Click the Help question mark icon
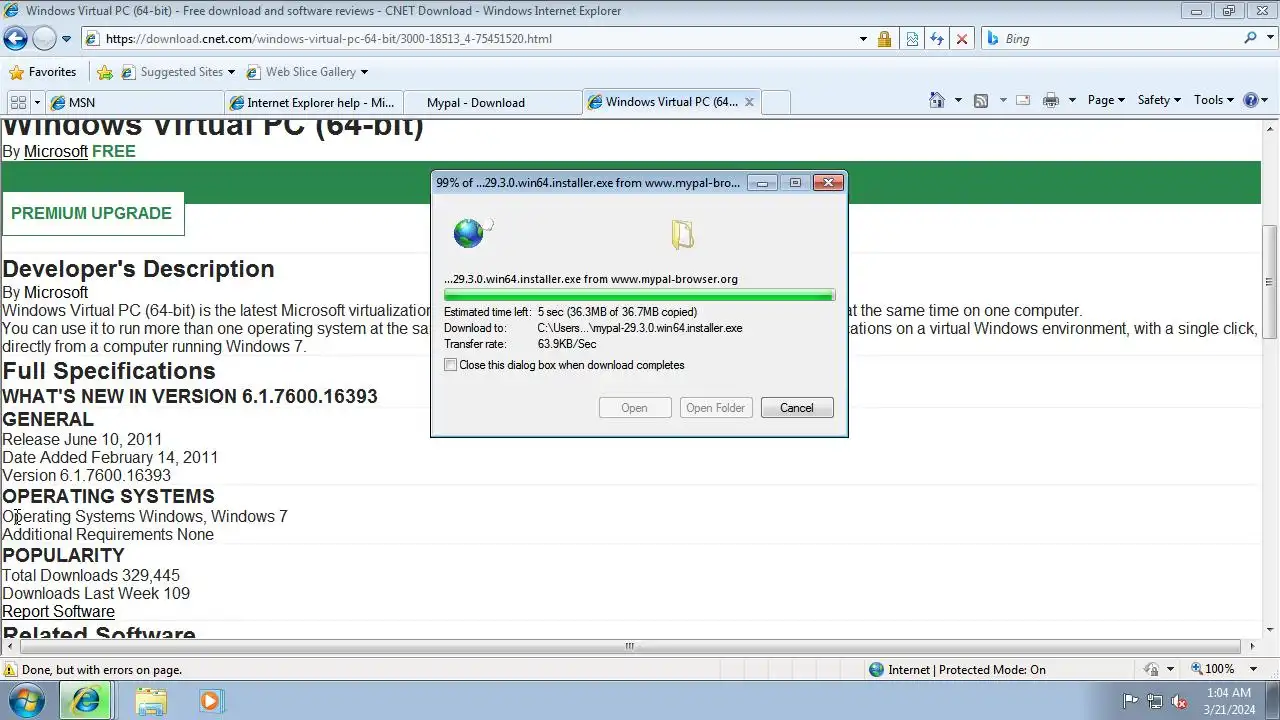The image size is (1280, 720). pyautogui.click(x=1250, y=100)
